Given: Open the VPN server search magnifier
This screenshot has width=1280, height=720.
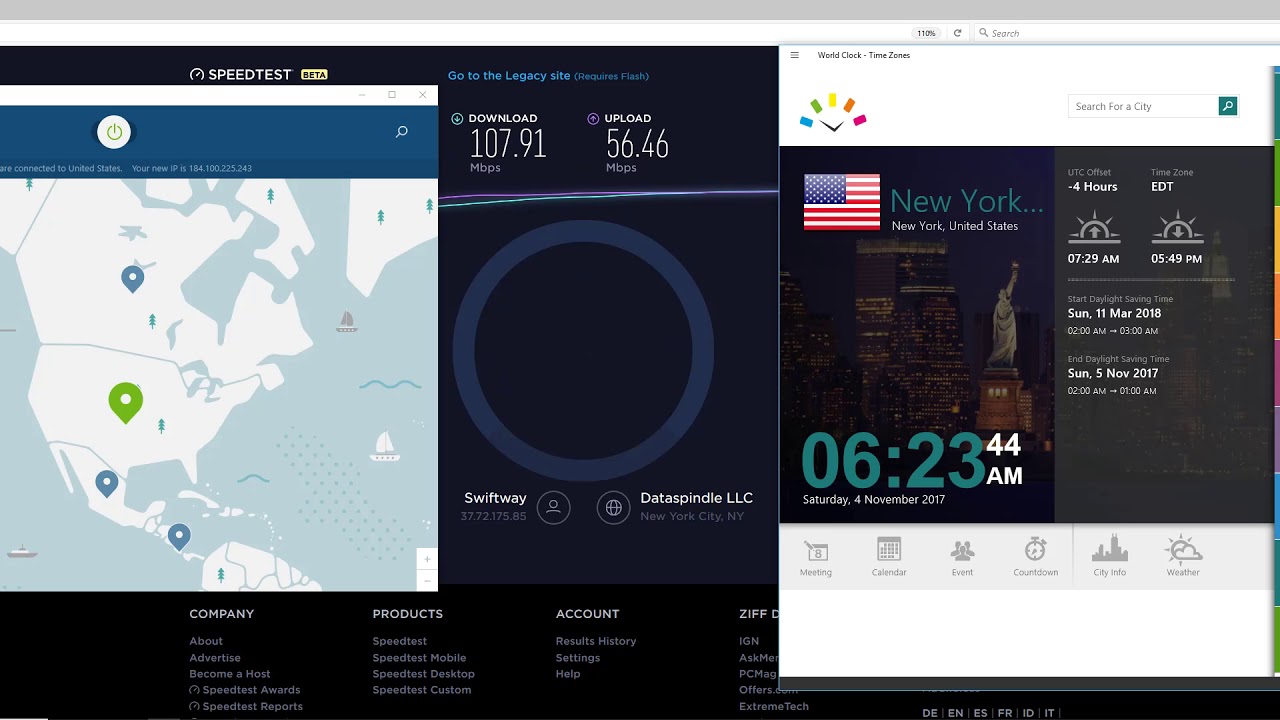Looking at the screenshot, I should tap(402, 132).
